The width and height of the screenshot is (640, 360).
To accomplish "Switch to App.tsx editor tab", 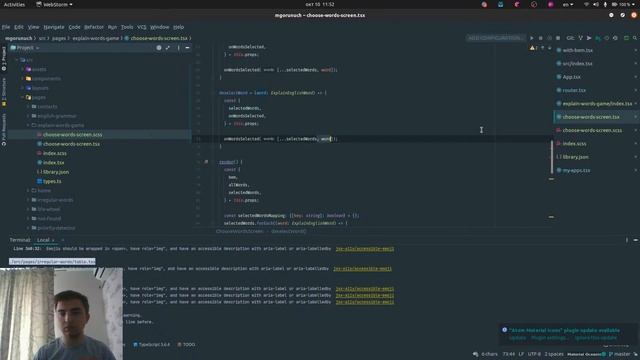I will point(571,77).
